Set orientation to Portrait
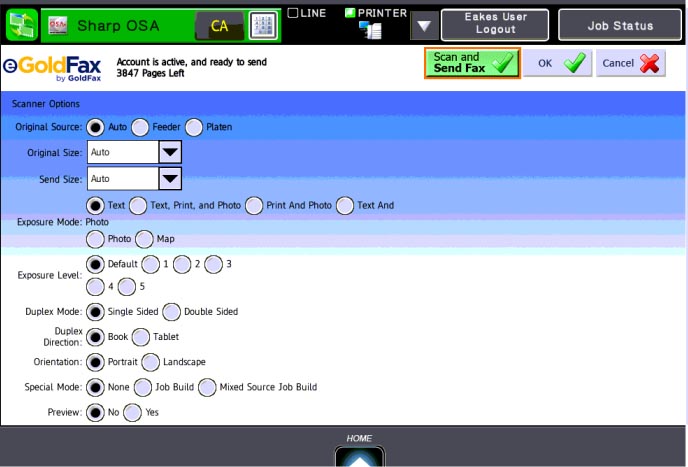Viewport: 688px width, 467px height. click(x=95, y=362)
